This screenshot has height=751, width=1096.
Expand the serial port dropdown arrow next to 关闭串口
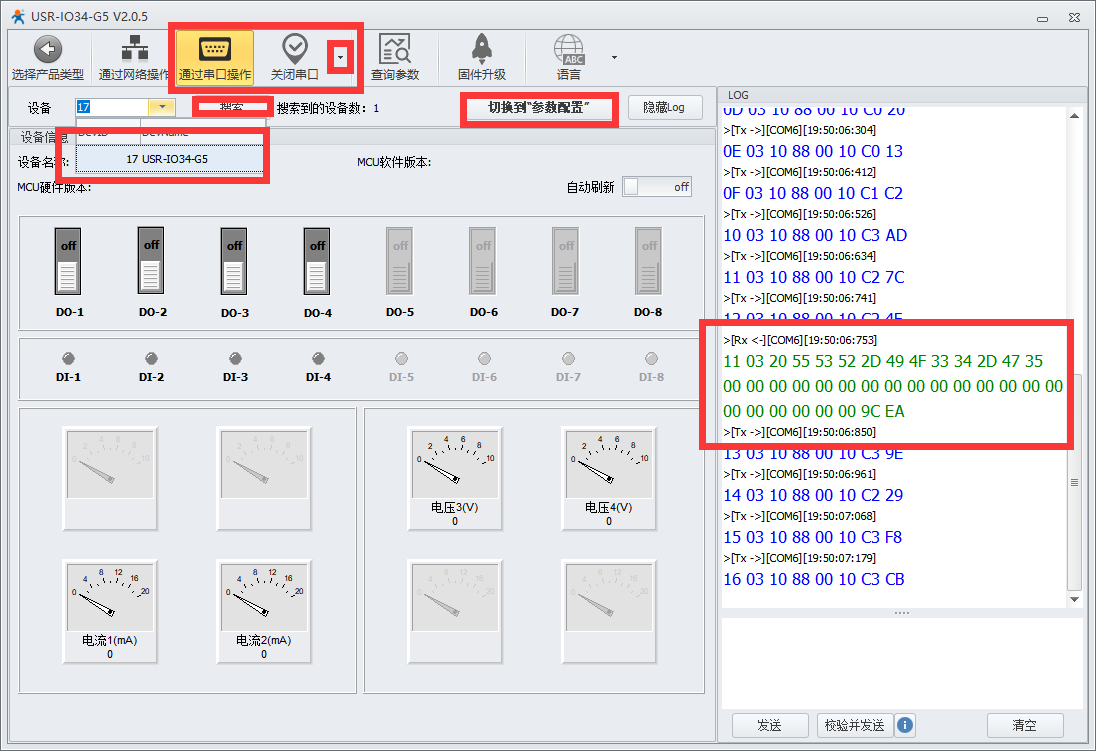(340, 57)
